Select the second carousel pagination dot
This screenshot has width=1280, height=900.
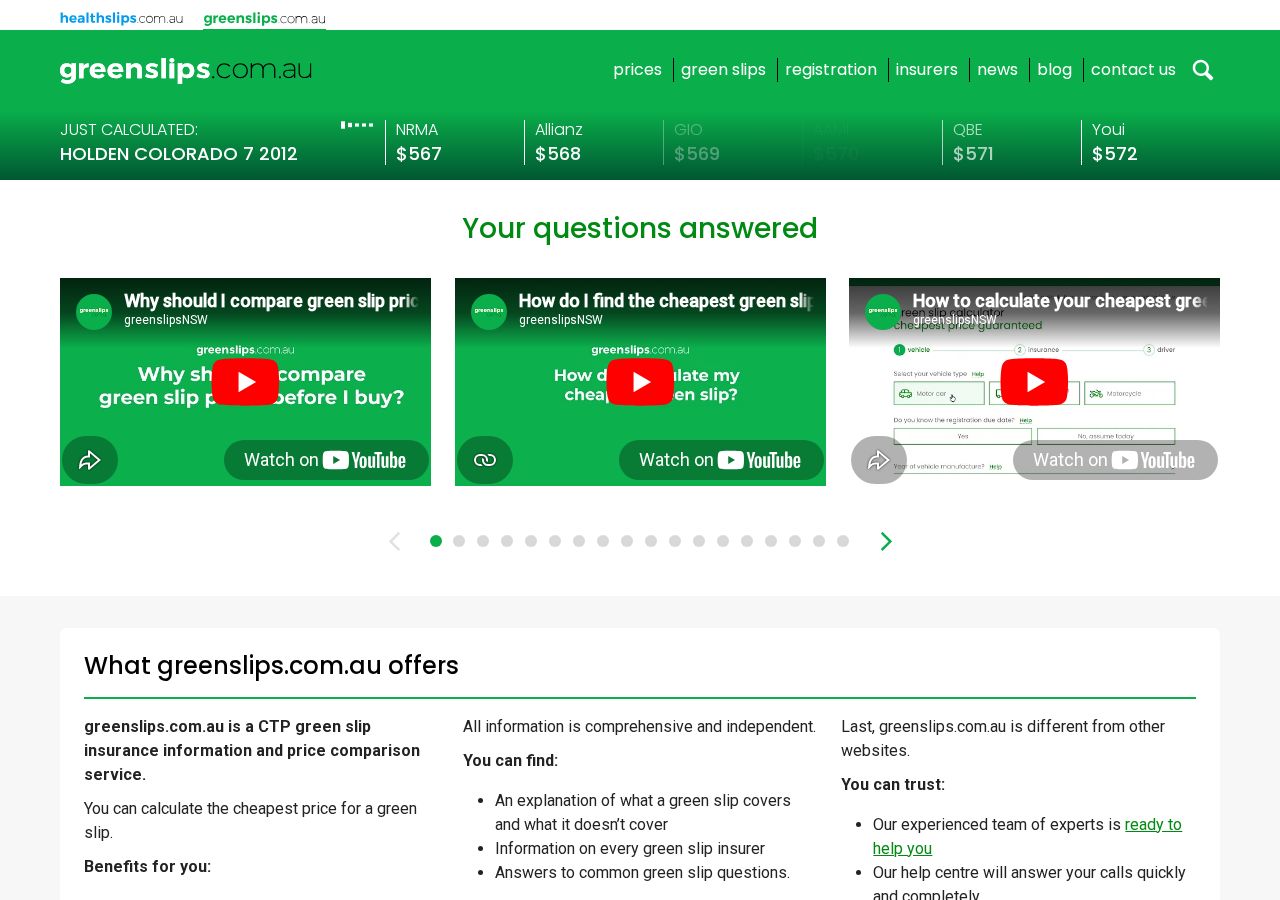coord(459,541)
